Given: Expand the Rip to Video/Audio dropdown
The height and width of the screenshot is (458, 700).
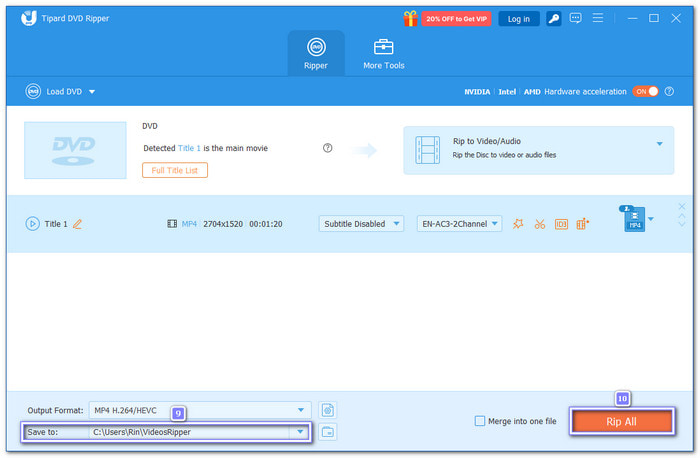Looking at the screenshot, I should pos(659,144).
